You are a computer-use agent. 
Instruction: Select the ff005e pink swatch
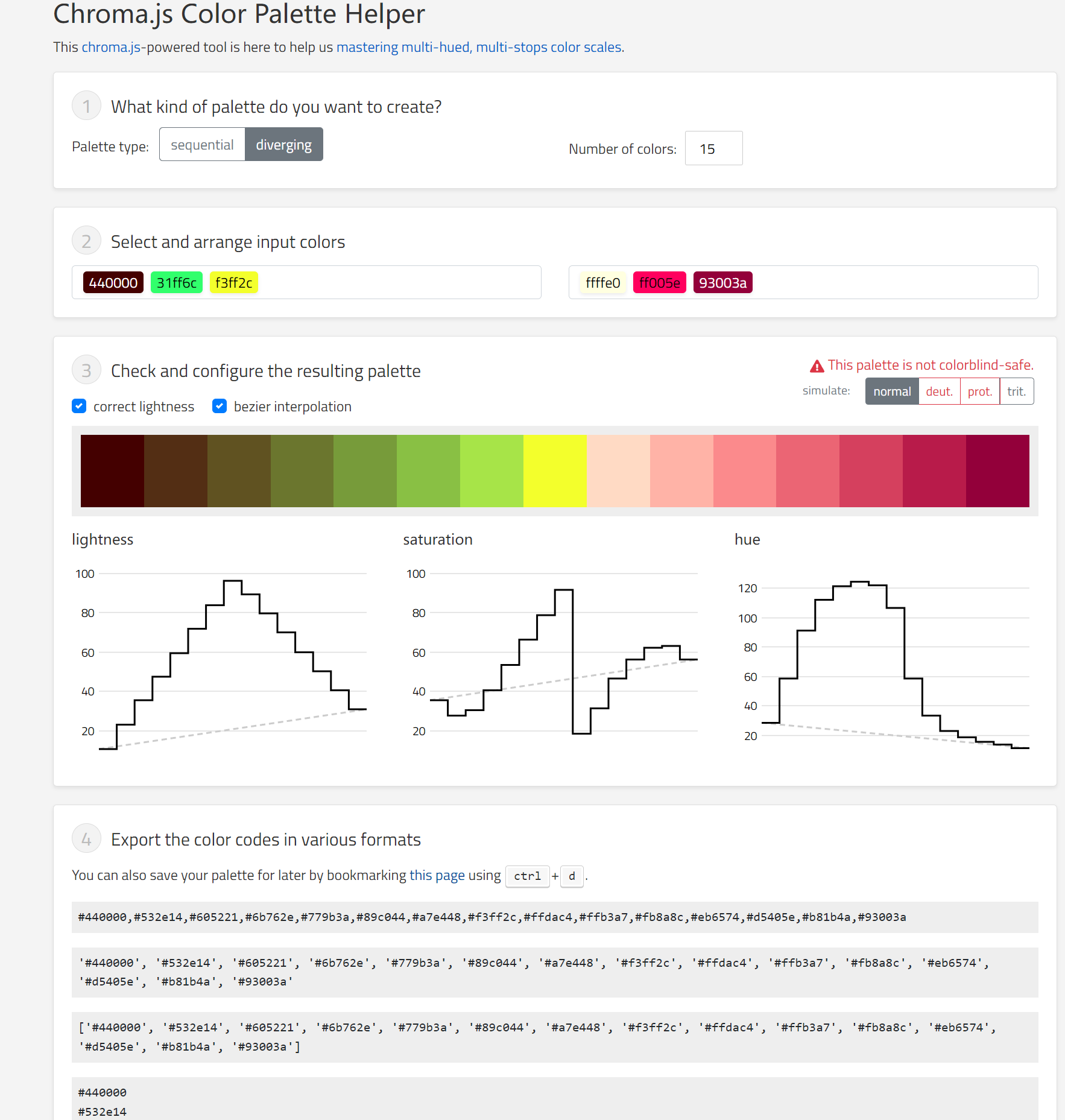pos(659,282)
